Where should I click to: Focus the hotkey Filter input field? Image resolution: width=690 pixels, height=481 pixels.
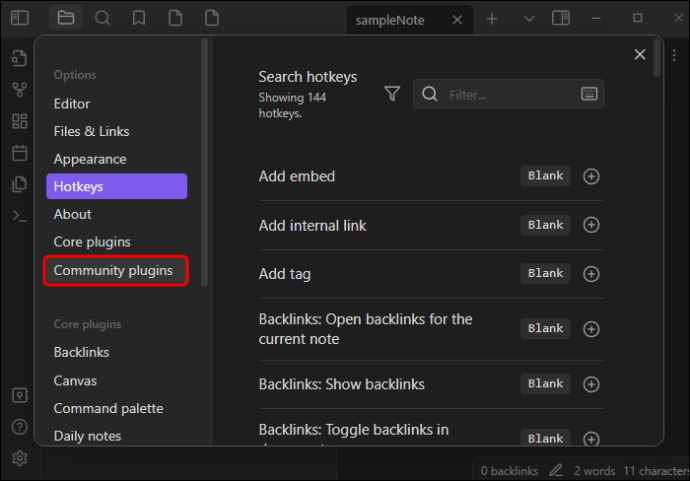(x=508, y=94)
